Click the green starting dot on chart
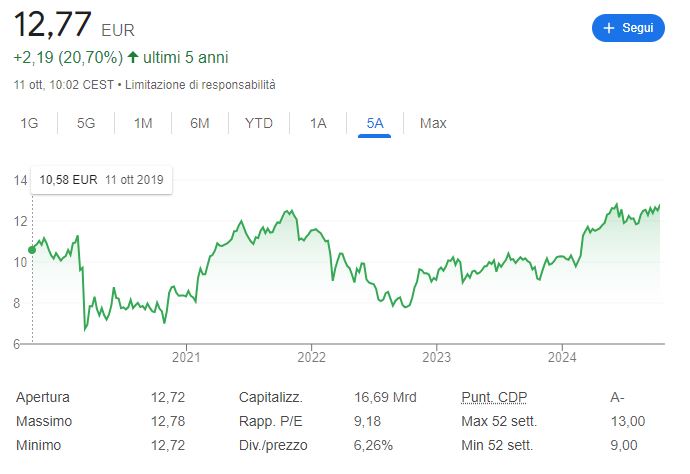Image resolution: width=690 pixels, height=474 pixels. pos(32,249)
